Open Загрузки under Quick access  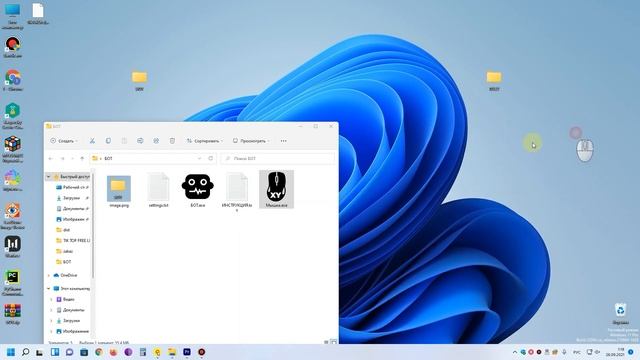click(x=72, y=198)
